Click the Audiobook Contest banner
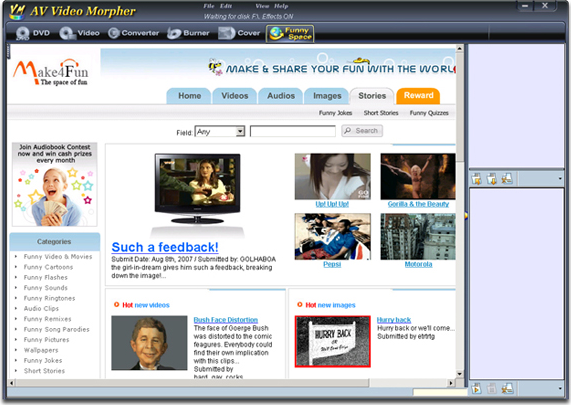This screenshot has width=571, height=405. pos(55,184)
